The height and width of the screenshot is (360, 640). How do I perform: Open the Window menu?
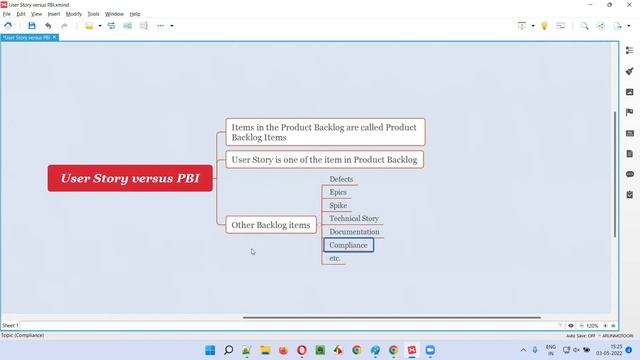[x=114, y=14]
